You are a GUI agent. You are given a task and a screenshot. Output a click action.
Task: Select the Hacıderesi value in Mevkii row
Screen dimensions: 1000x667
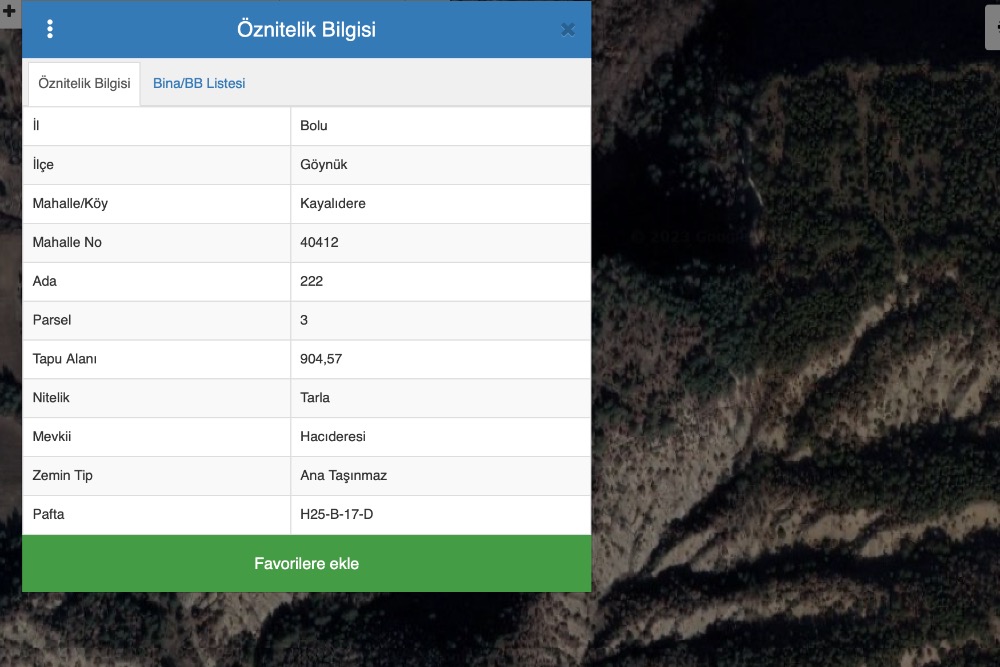tap(333, 437)
